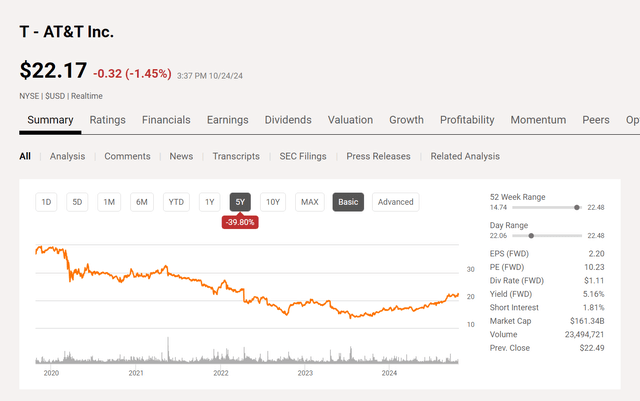The width and height of the screenshot is (640, 401).
Task: Click the -0.32 (-1.45%) price change
Action: tap(132, 74)
